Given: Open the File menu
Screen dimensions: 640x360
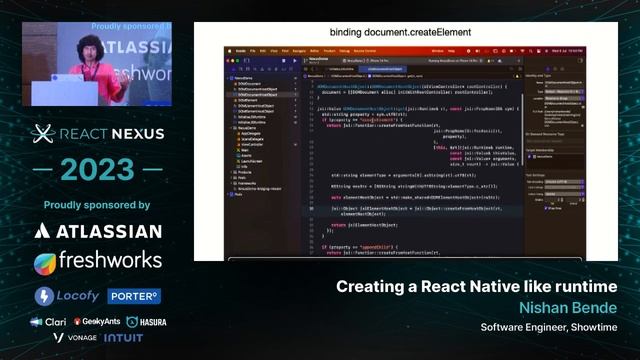Looking at the screenshot, I should [x=253, y=51].
